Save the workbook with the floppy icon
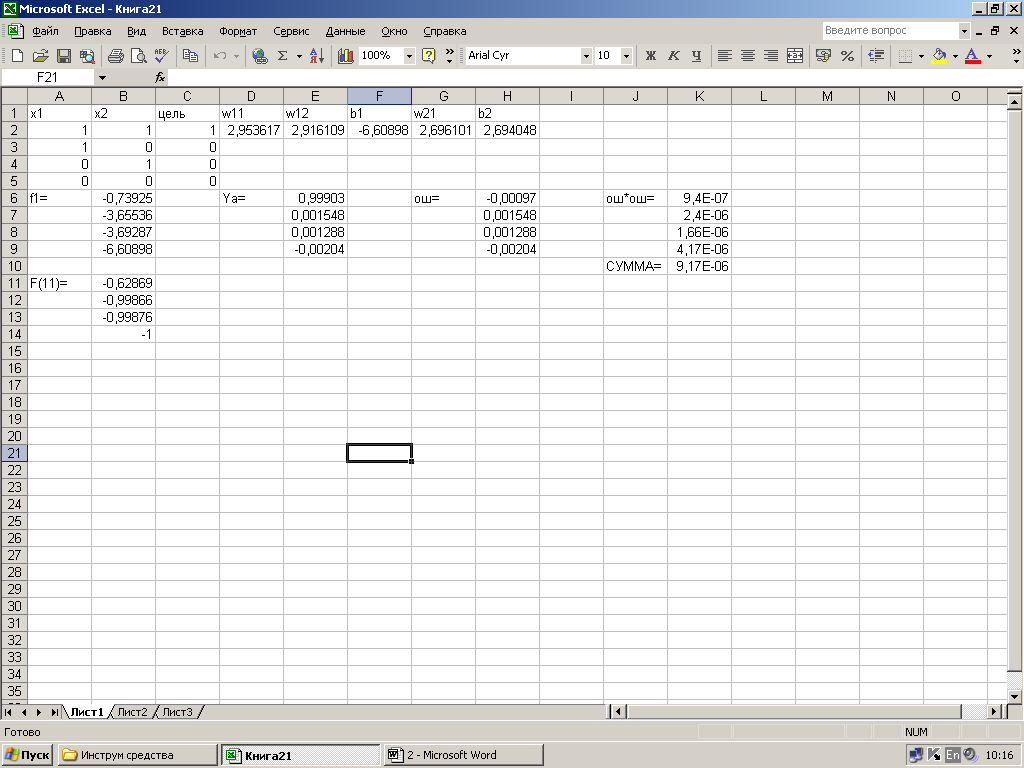The image size is (1024, 768). [63, 56]
